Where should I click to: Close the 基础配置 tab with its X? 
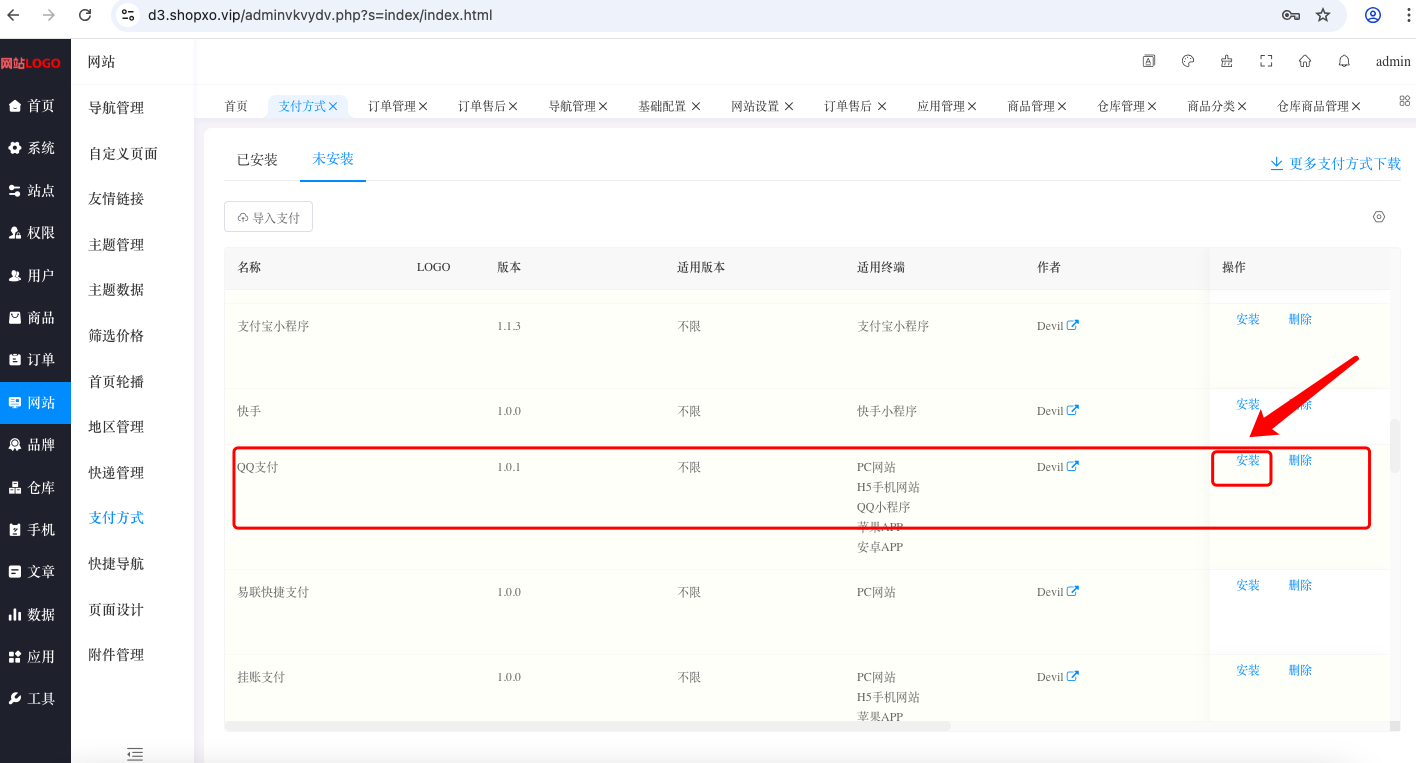(x=695, y=106)
